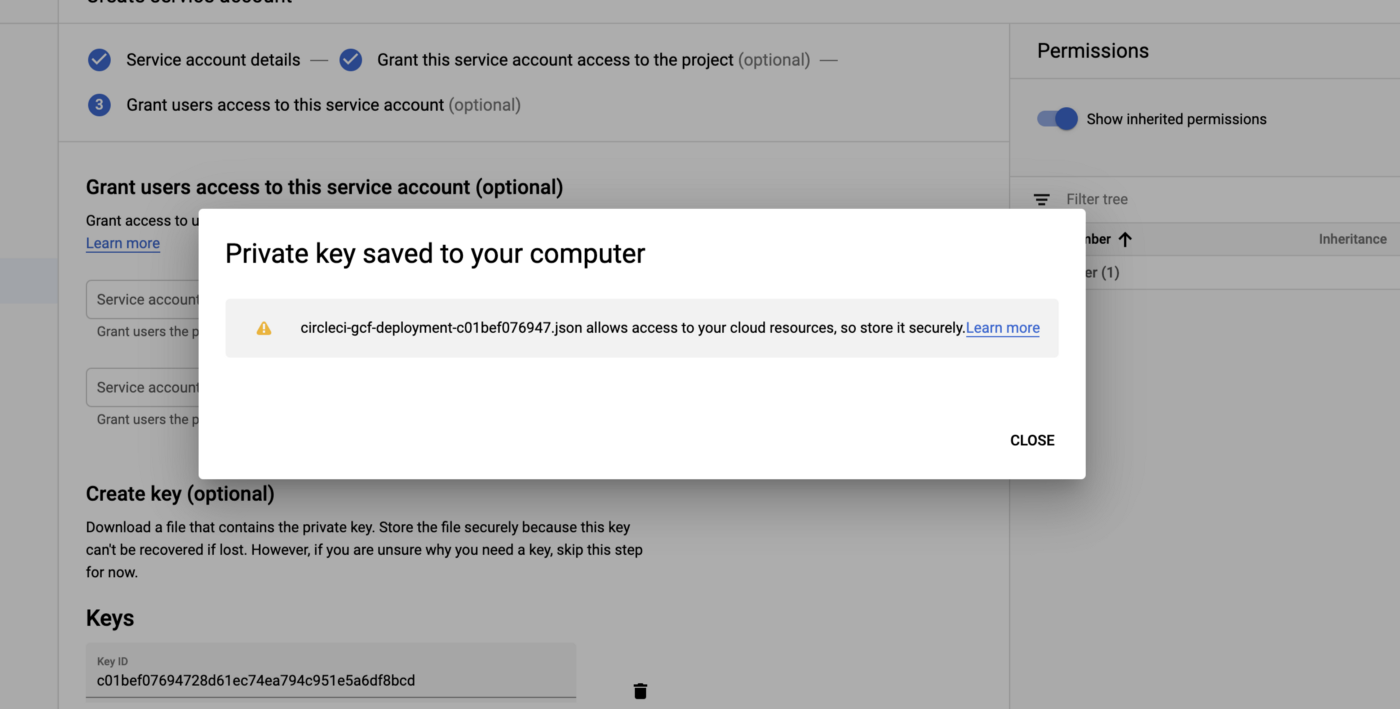Screen dimensions: 1400x709
Task: Open the Learn more link in warning message
Action: click(x=1002, y=328)
